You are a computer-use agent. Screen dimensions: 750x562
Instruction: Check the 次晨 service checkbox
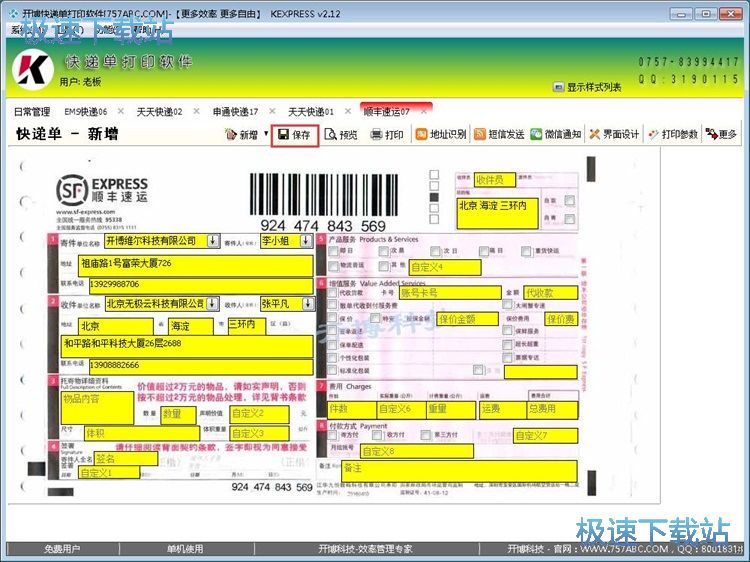click(384, 251)
